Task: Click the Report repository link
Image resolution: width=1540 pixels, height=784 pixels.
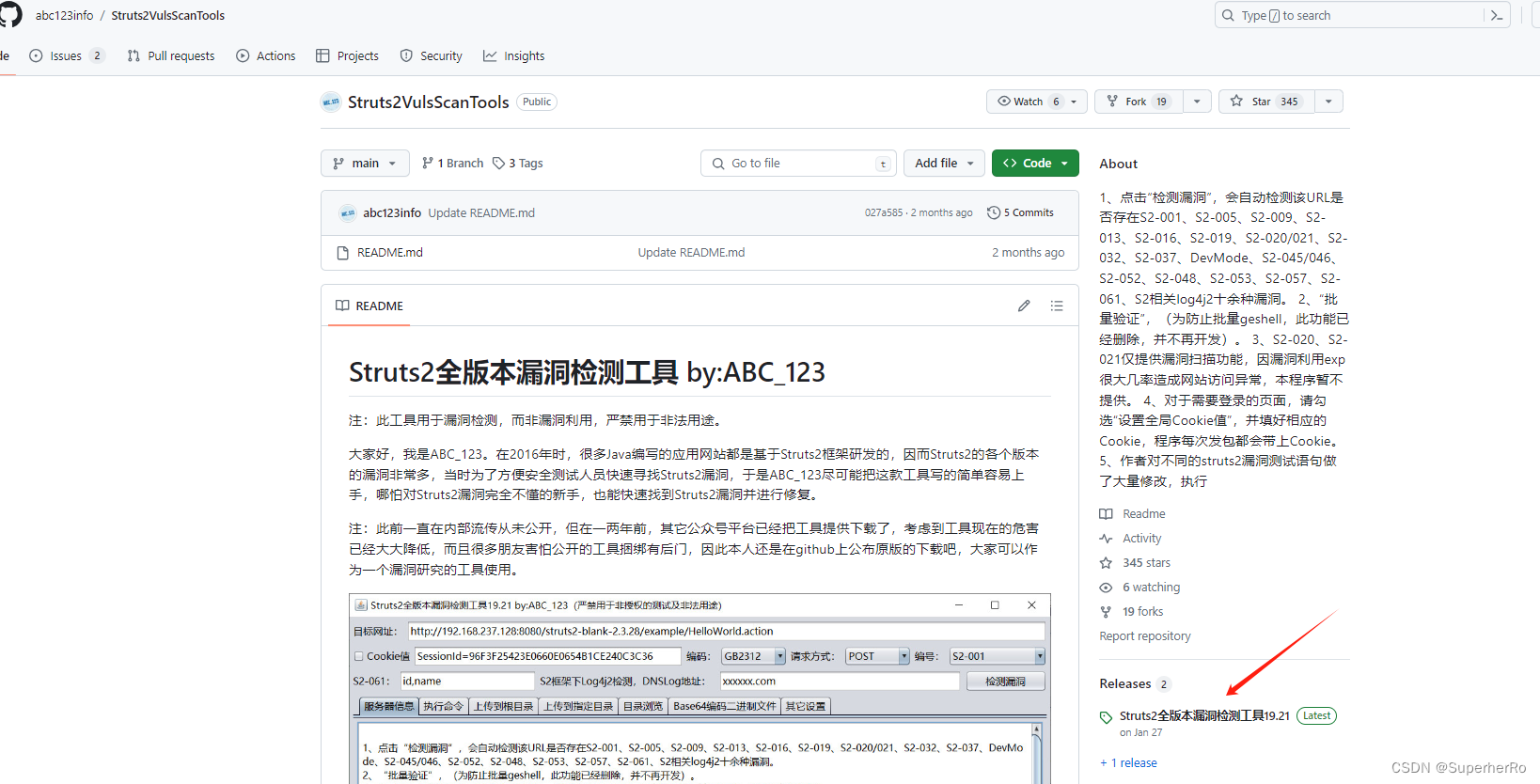Action: (1145, 636)
